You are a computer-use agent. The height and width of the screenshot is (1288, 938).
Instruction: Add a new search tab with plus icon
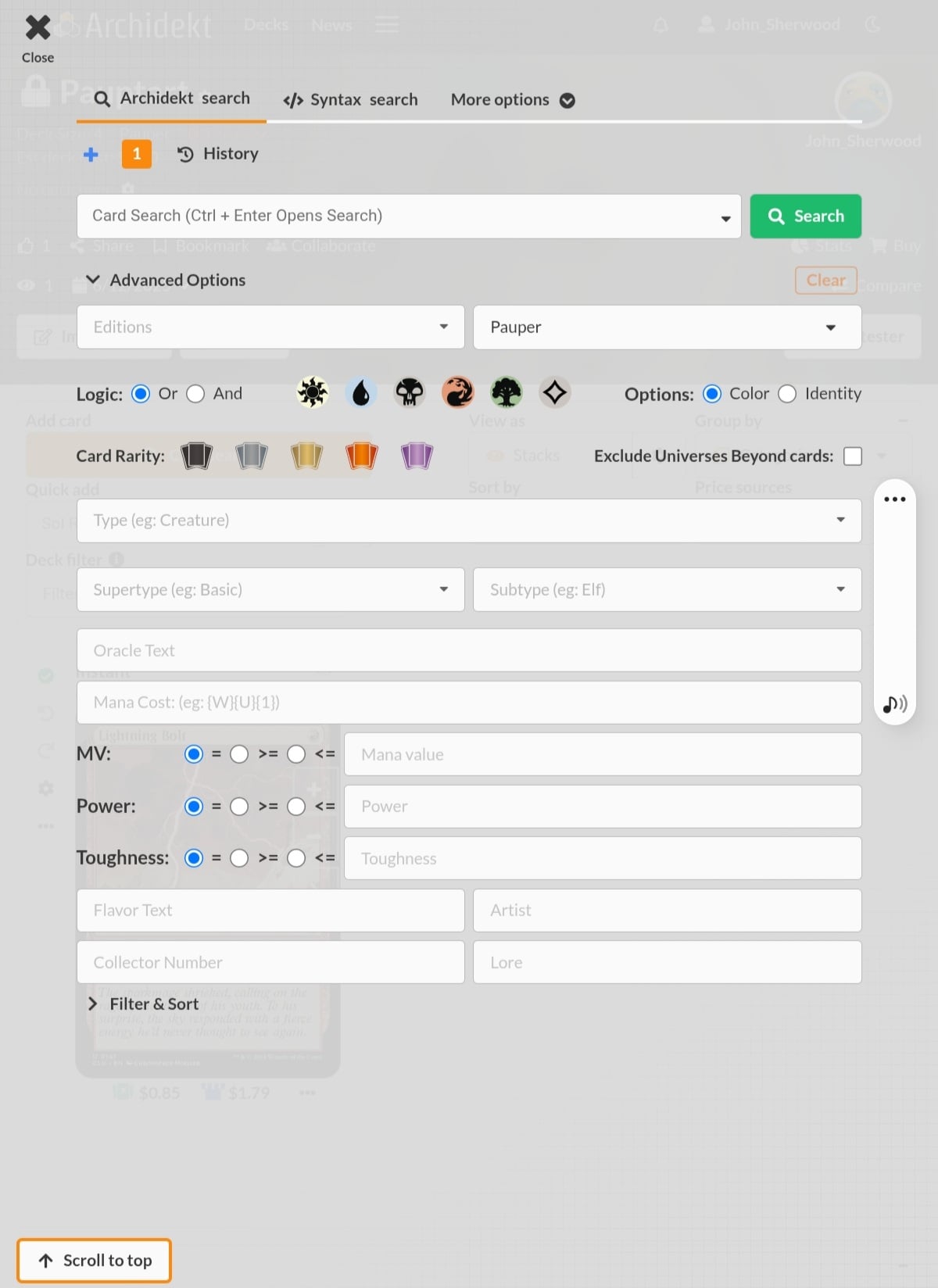tap(91, 154)
